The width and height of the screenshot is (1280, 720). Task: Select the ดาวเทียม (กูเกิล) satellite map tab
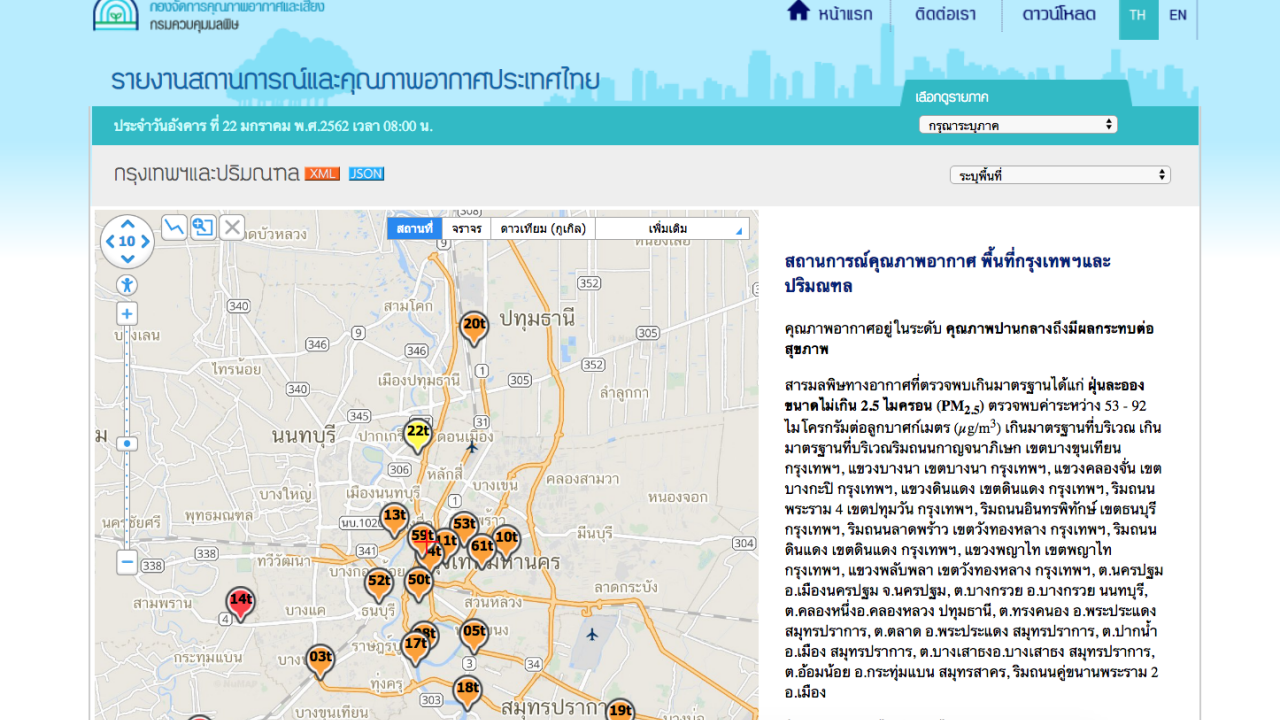click(x=542, y=229)
